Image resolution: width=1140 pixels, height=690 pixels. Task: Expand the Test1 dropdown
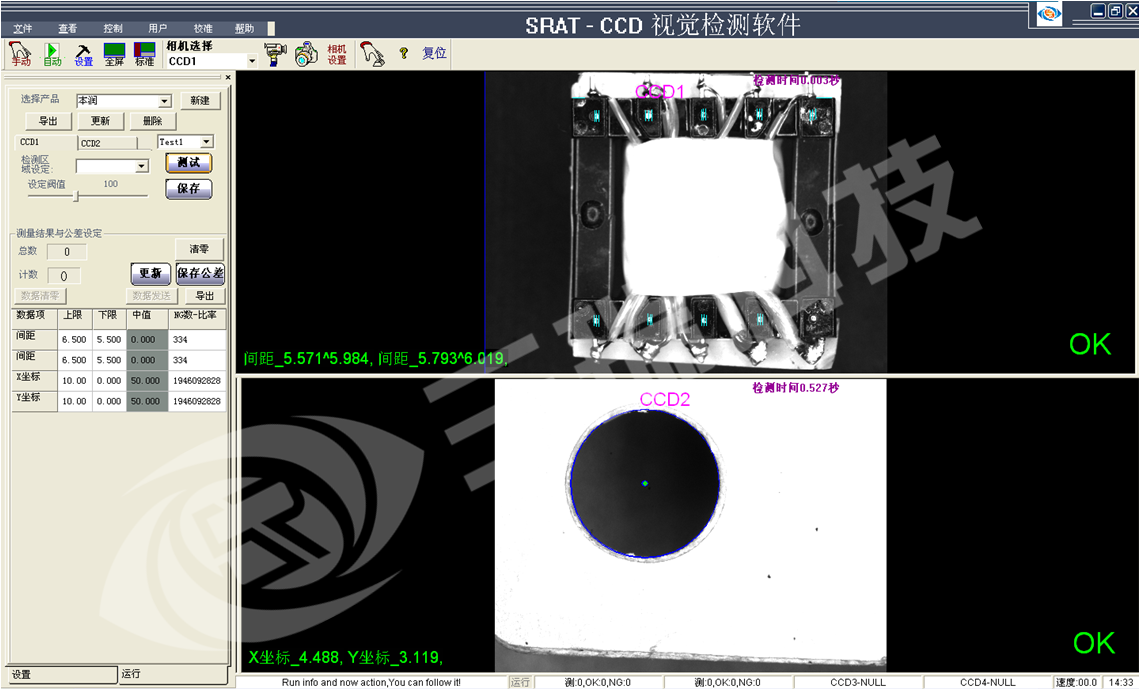(x=207, y=142)
